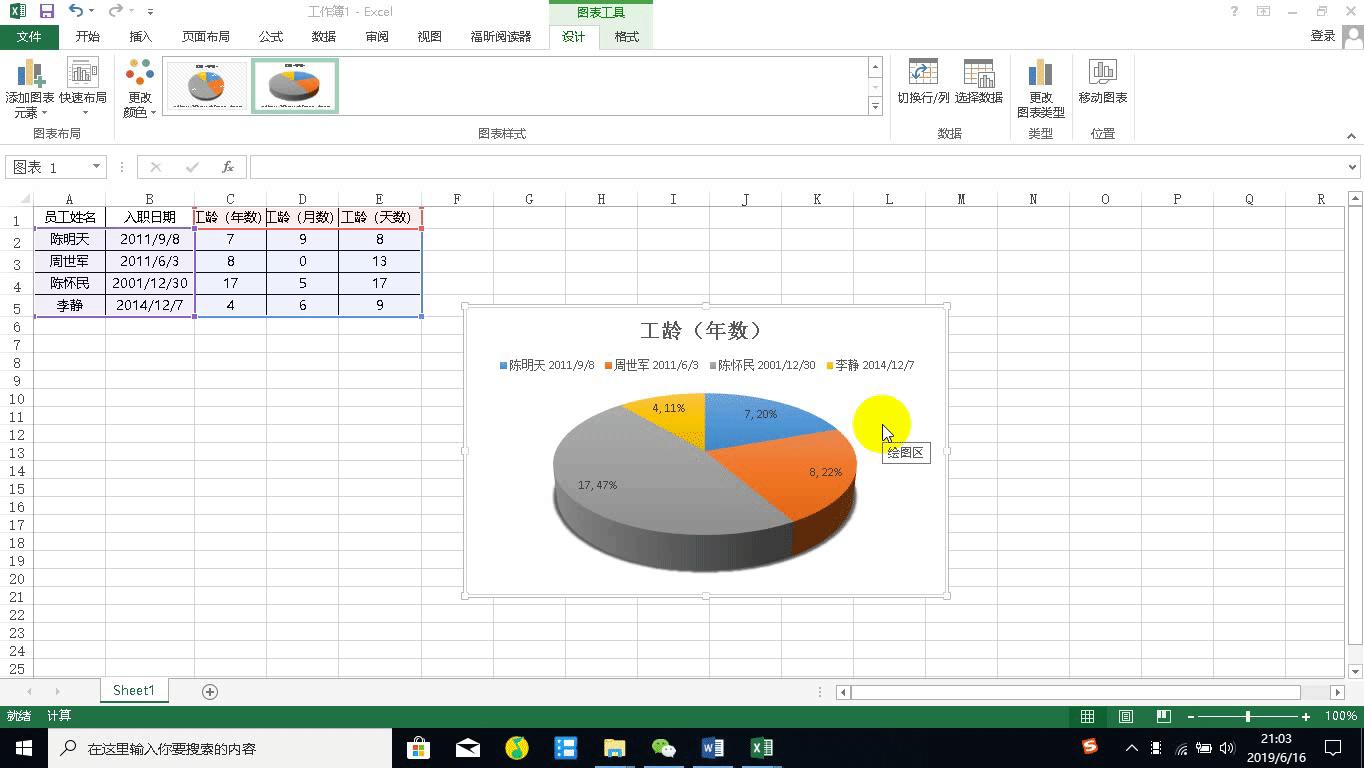Open WeChat from the taskbar

[664, 748]
